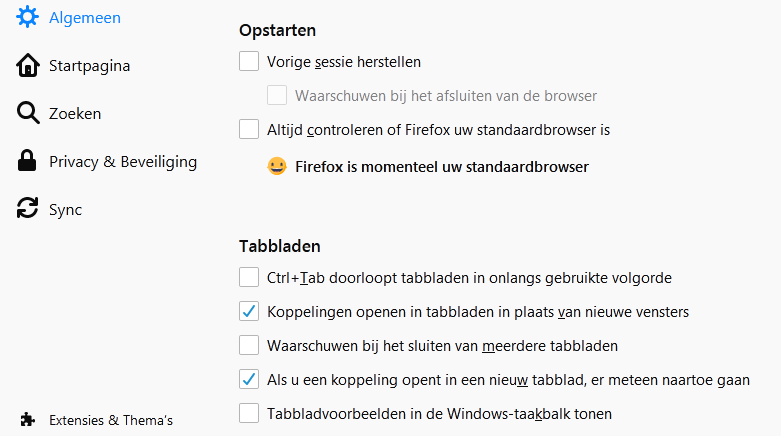Uncheck Koppelingen openen in tabbladen
Image resolution: width=781 pixels, height=436 pixels.
point(249,312)
